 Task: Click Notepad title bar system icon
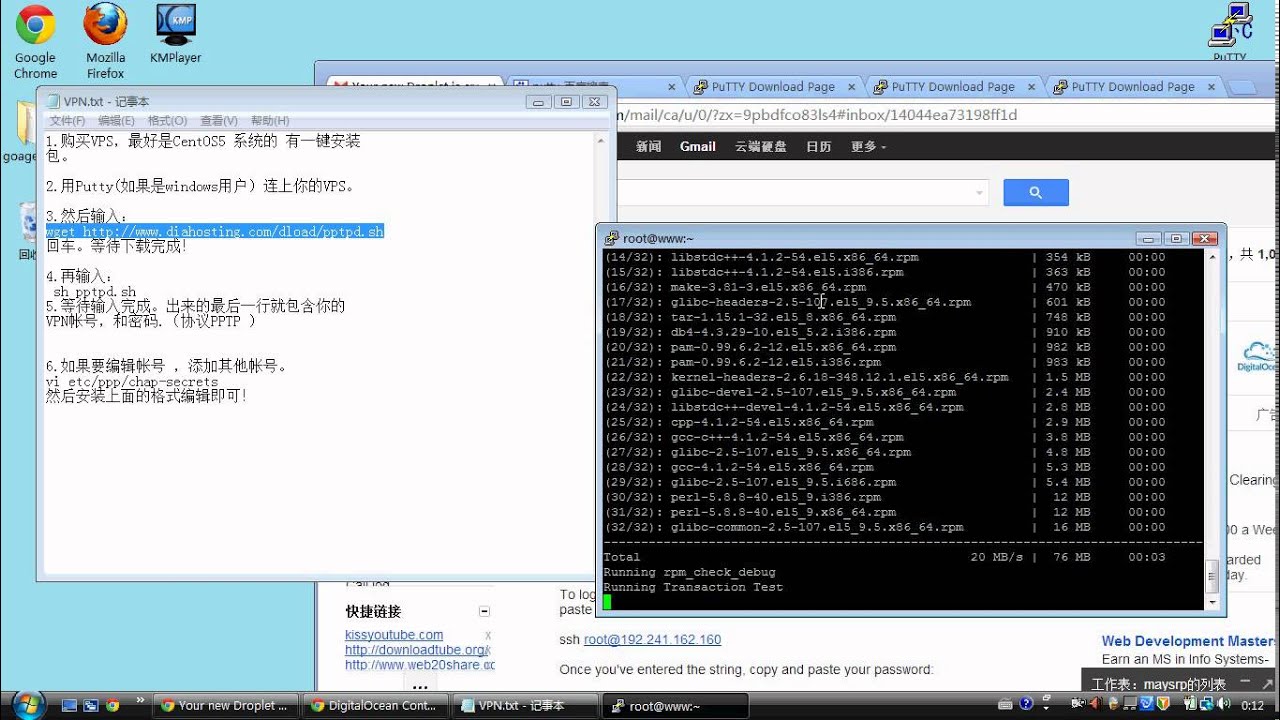point(52,101)
